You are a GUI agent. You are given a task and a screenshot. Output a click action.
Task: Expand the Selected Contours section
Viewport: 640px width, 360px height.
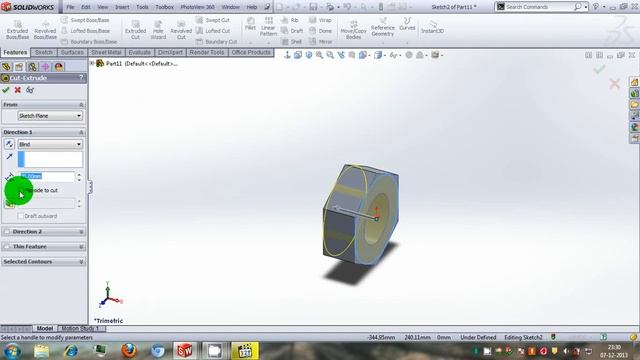(x=81, y=262)
